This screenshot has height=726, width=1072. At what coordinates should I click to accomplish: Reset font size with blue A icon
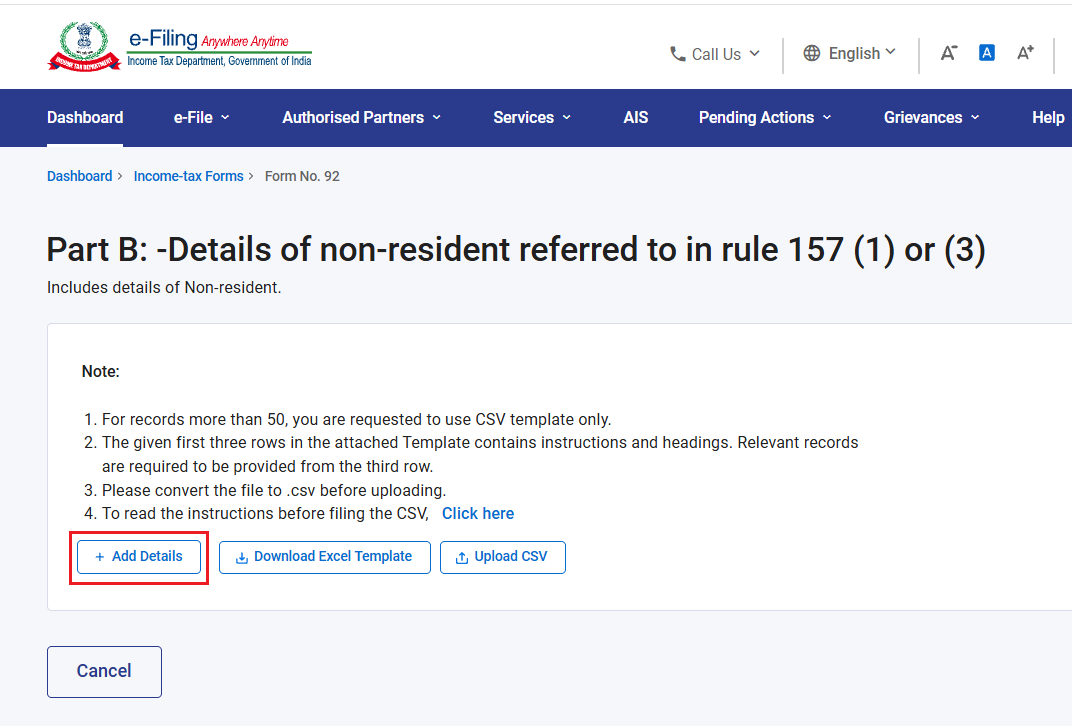(987, 53)
